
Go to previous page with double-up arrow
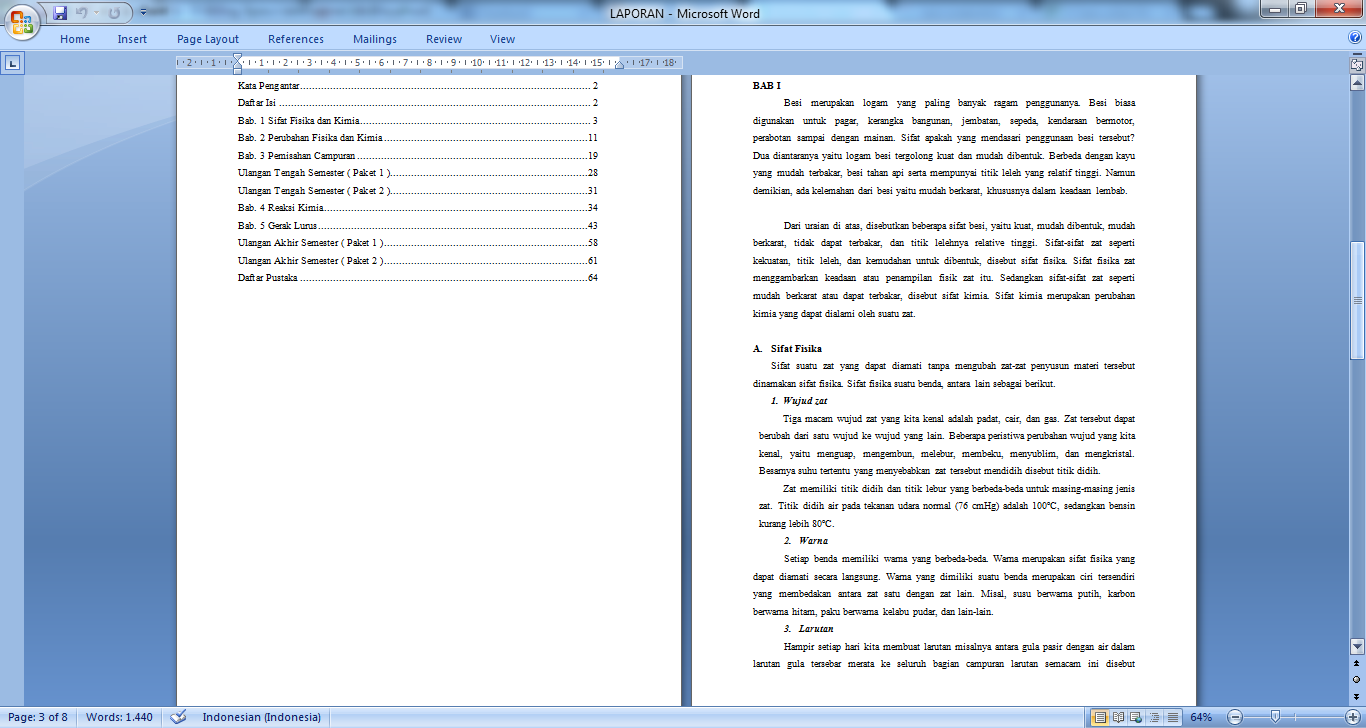pos(1357,663)
